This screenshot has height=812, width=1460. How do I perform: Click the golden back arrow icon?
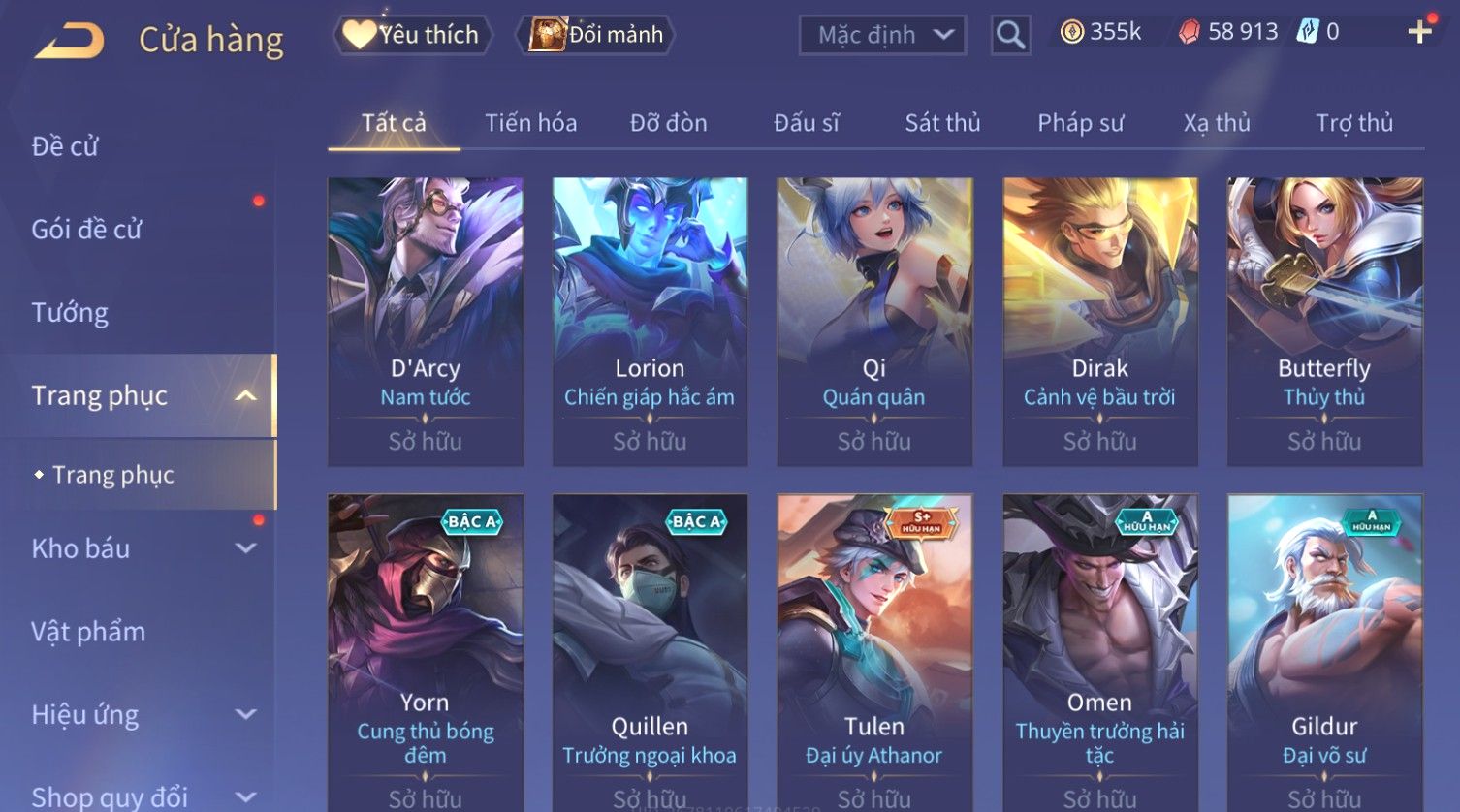pyautogui.click(x=69, y=41)
